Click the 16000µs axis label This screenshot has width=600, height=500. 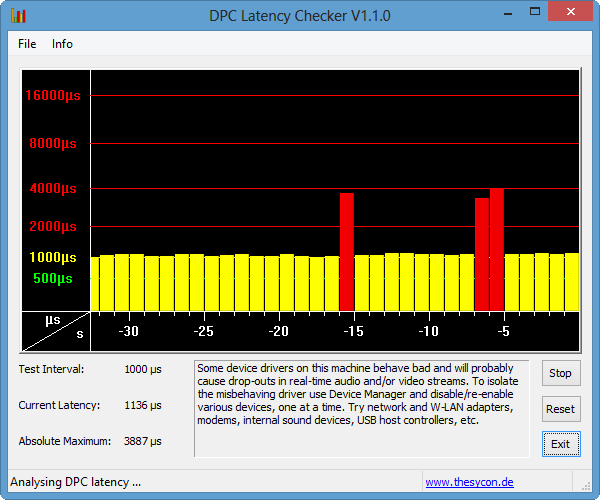coord(53,95)
